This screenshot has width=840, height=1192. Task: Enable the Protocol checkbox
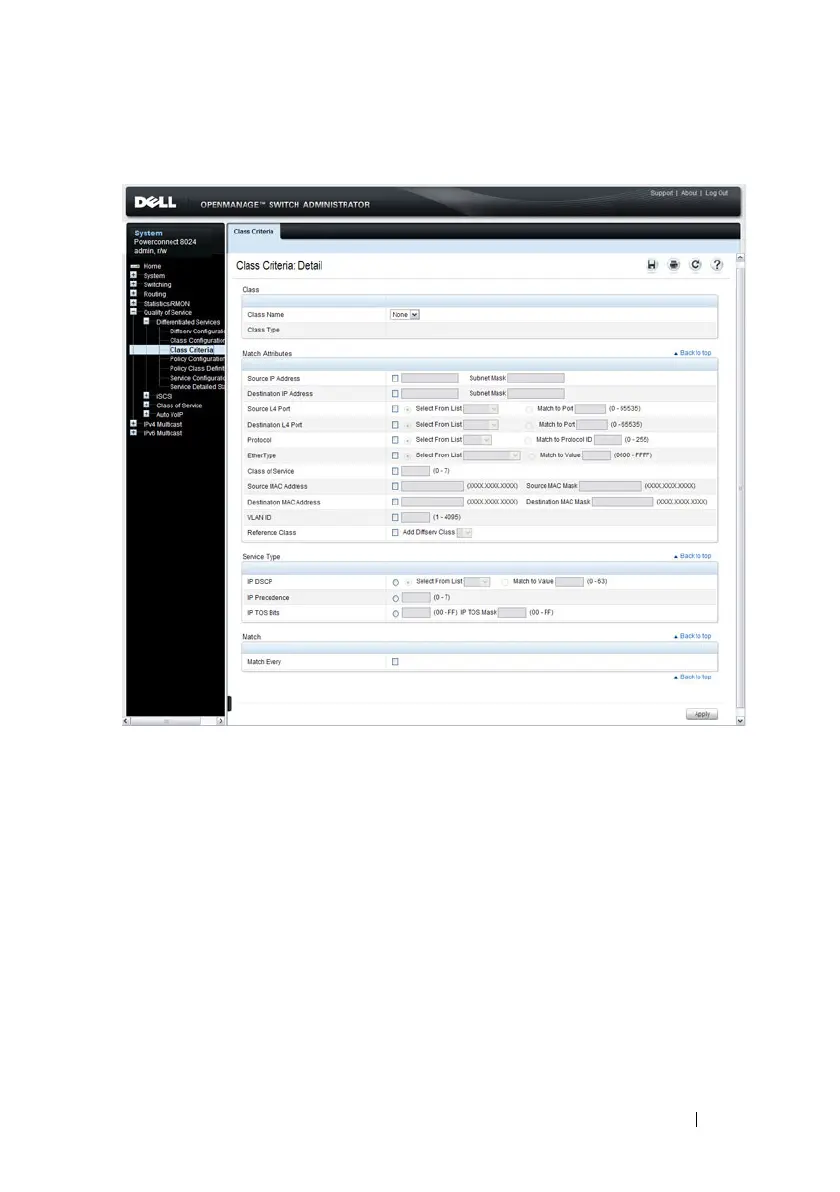[395, 440]
